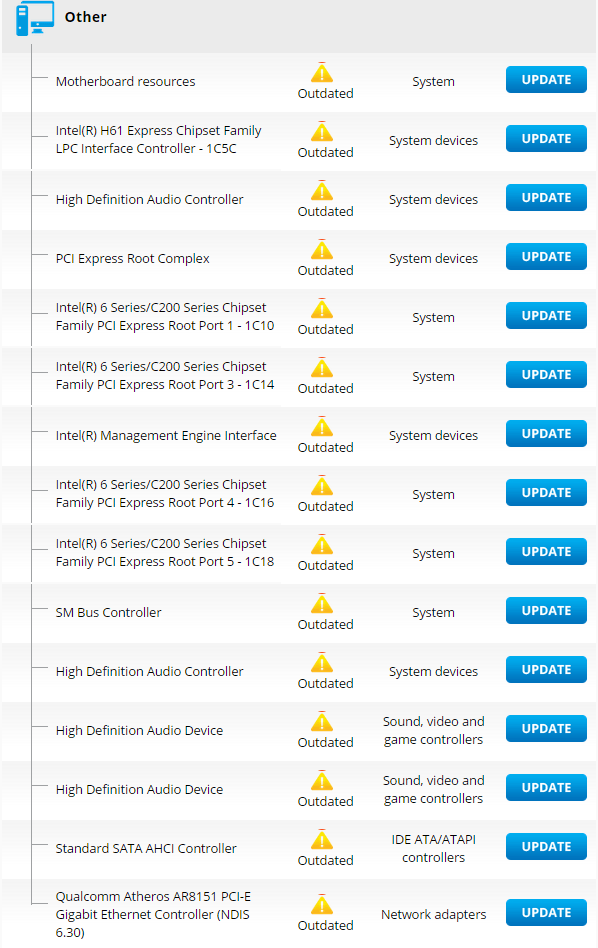The height and width of the screenshot is (948, 598).
Task: Select the Other category heading
Action: (85, 17)
